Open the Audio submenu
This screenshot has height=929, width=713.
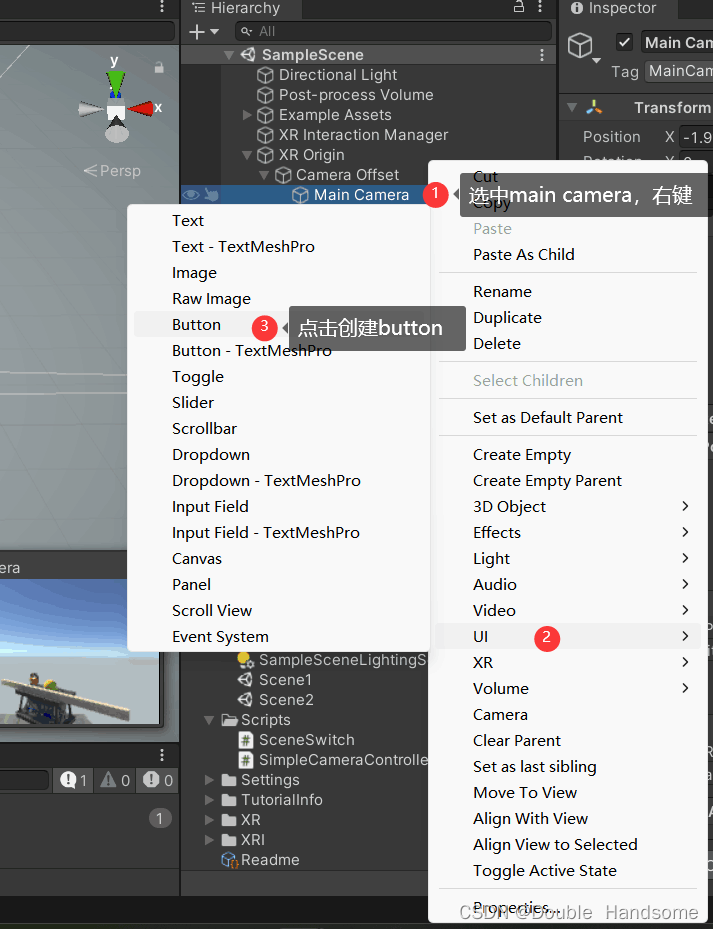pos(568,585)
